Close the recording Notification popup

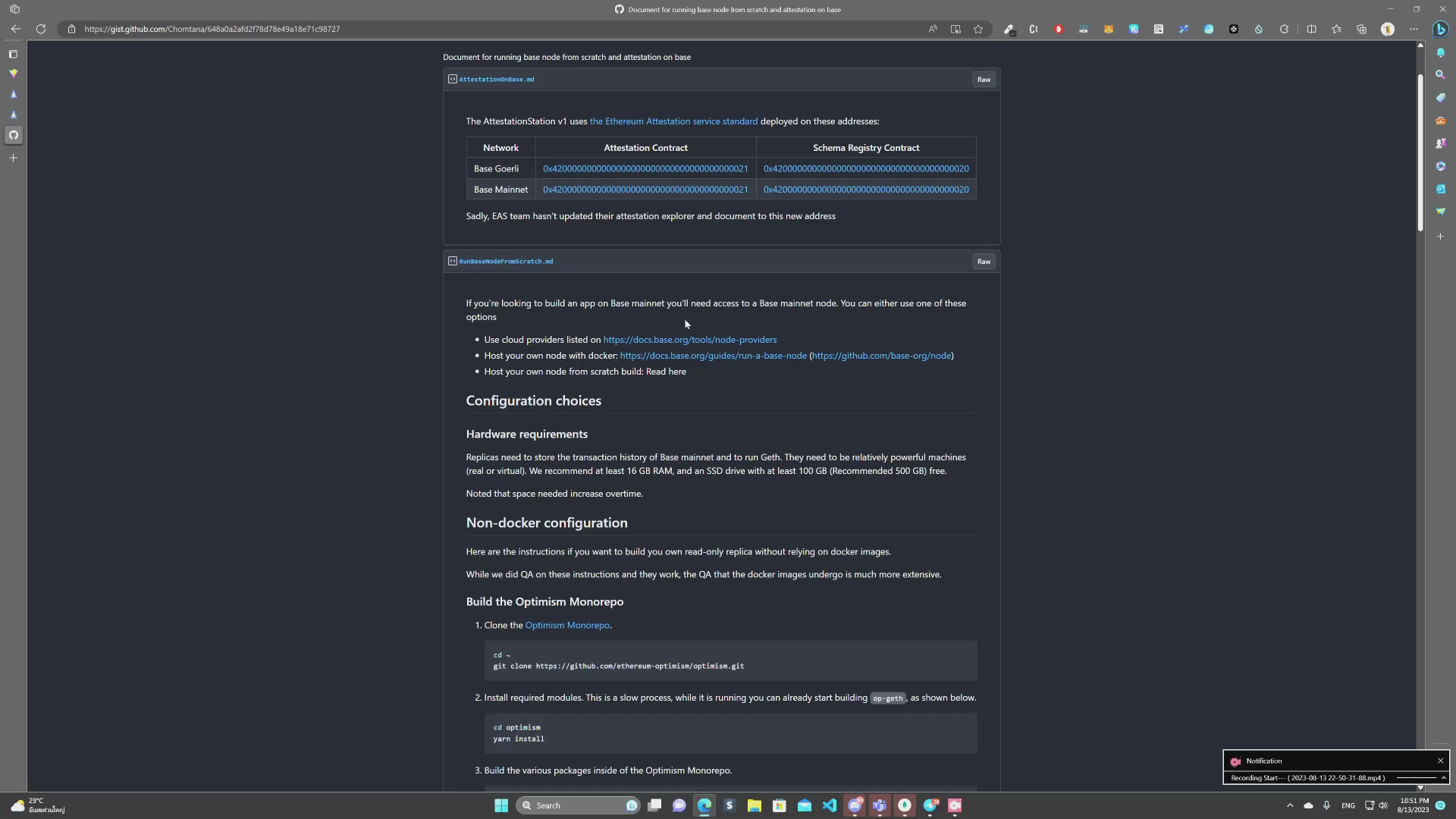coord(1440,761)
